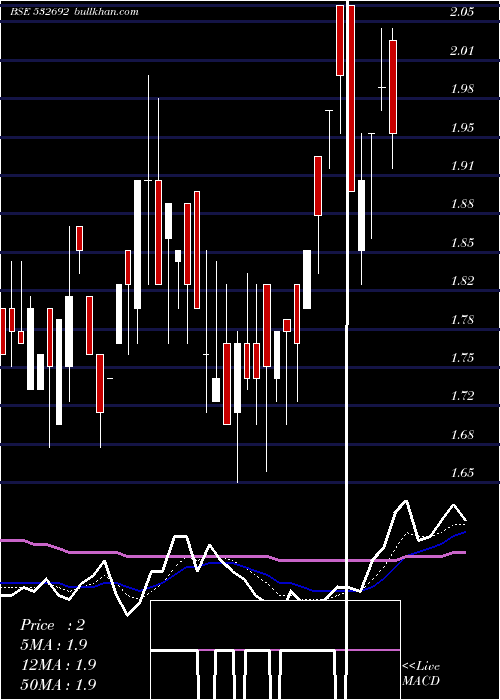Screen dimensions: 500x700
Task: Click the 2.01 price axis label
Action: (x=462, y=50)
